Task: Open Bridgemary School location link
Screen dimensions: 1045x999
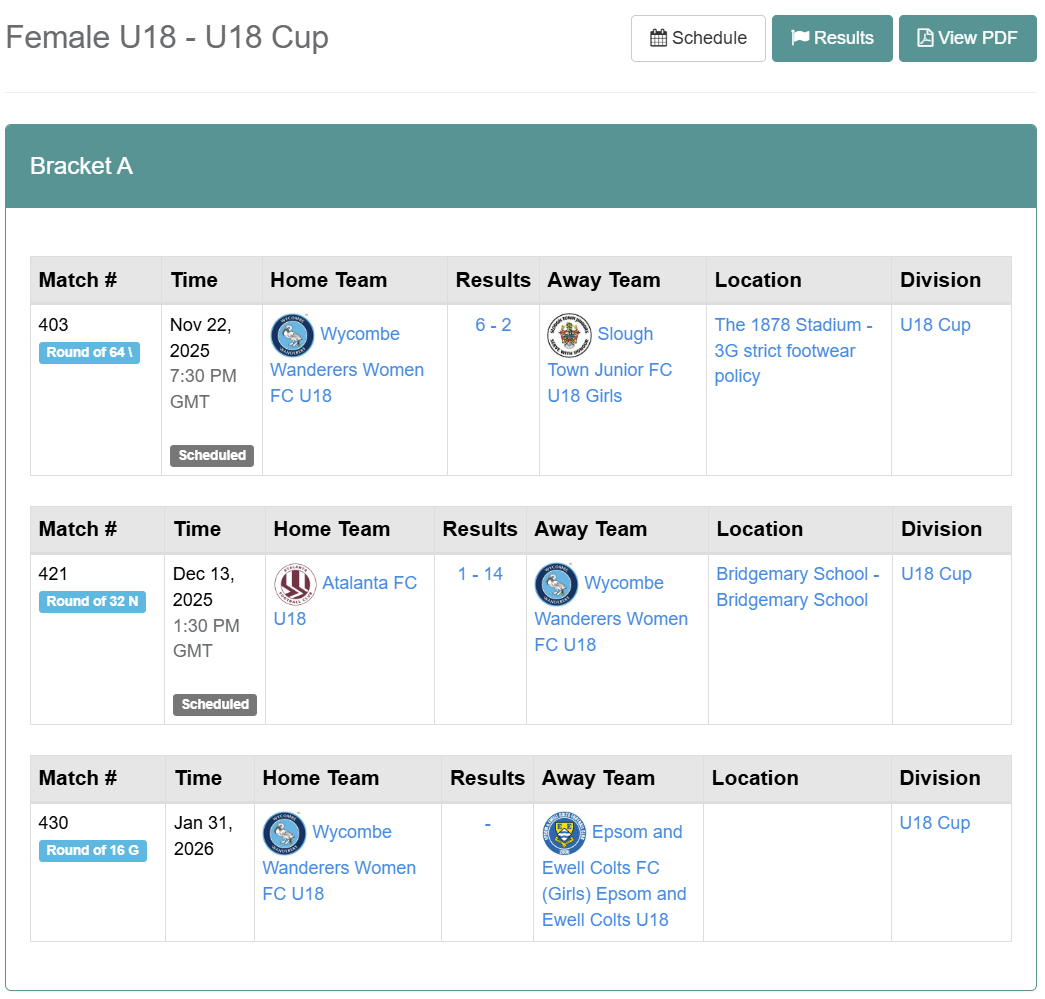Action: coord(797,587)
